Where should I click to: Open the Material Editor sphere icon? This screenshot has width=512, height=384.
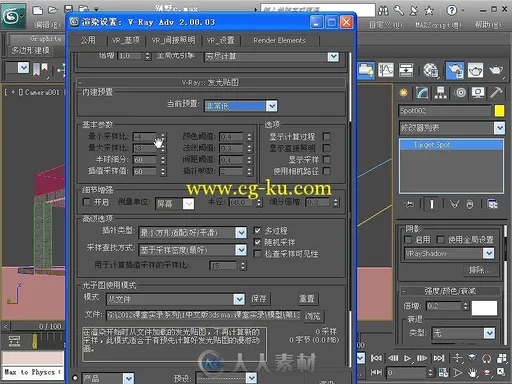(431, 70)
